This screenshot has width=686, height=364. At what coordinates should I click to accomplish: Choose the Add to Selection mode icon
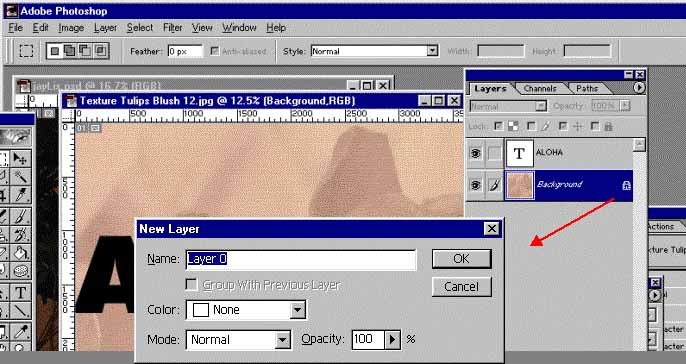(x=70, y=51)
